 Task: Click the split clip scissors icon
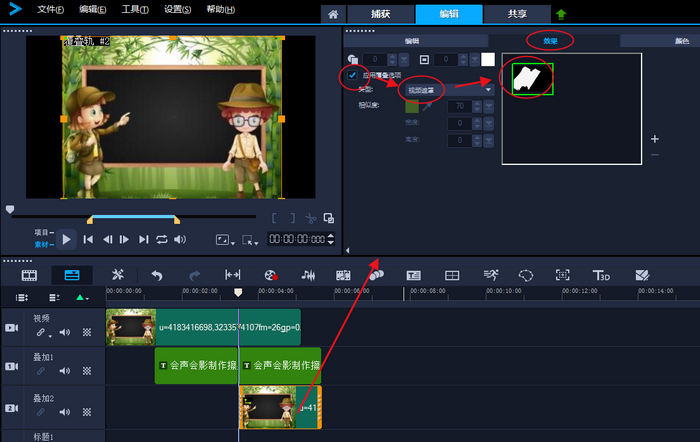click(x=311, y=218)
